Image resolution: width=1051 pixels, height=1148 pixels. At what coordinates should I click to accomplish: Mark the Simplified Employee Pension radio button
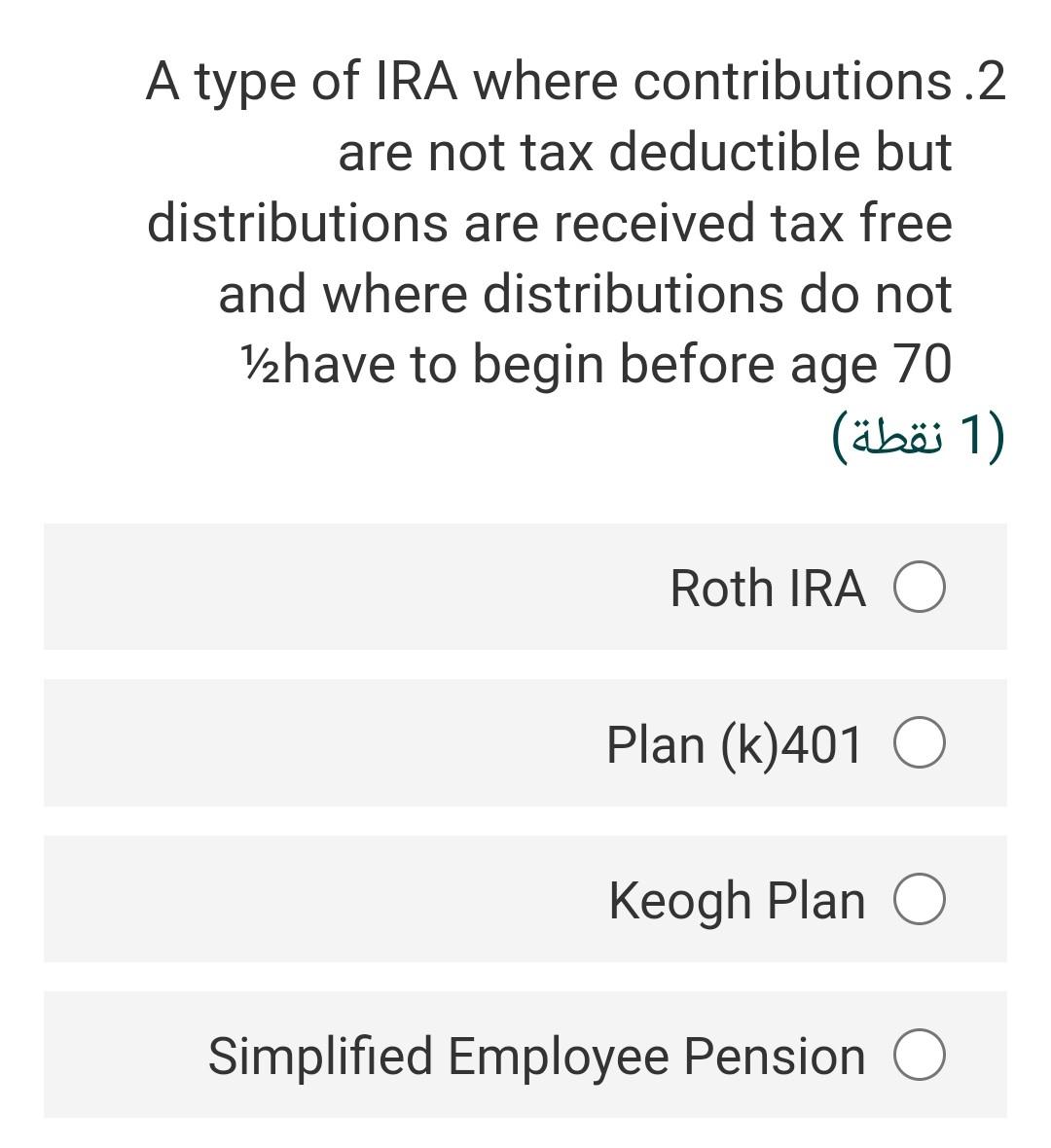click(x=920, y=1057)
